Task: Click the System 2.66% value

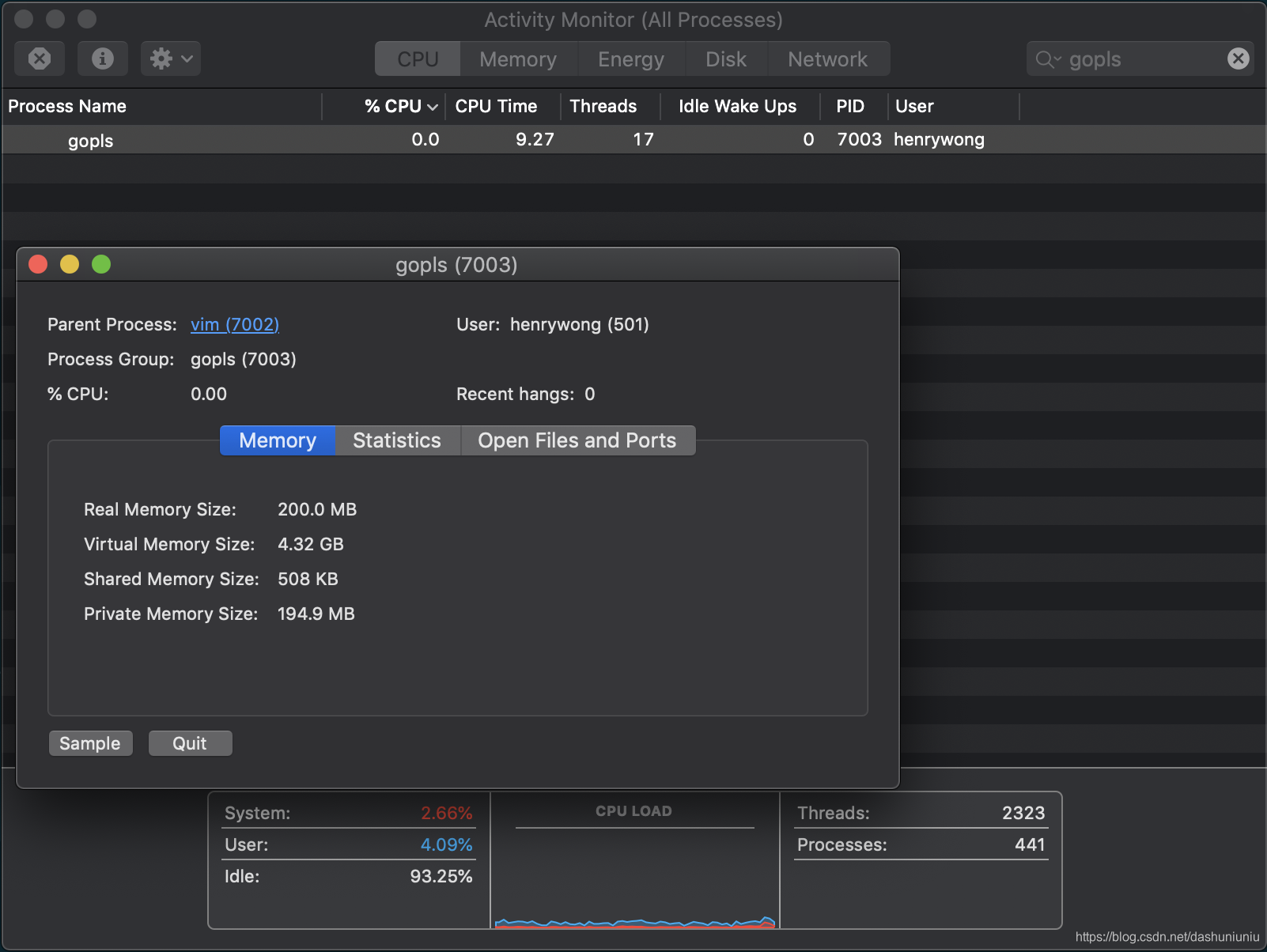Action: coord(446,813)
